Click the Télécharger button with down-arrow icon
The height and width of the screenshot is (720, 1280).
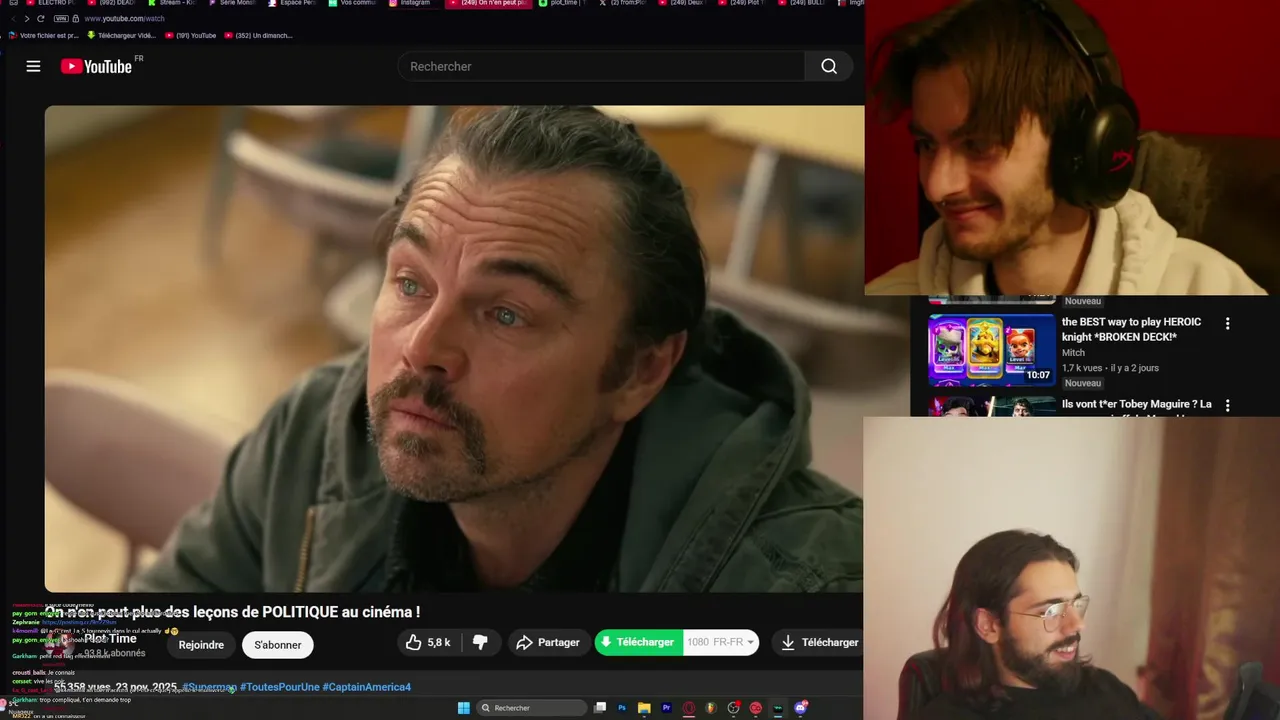818,642
